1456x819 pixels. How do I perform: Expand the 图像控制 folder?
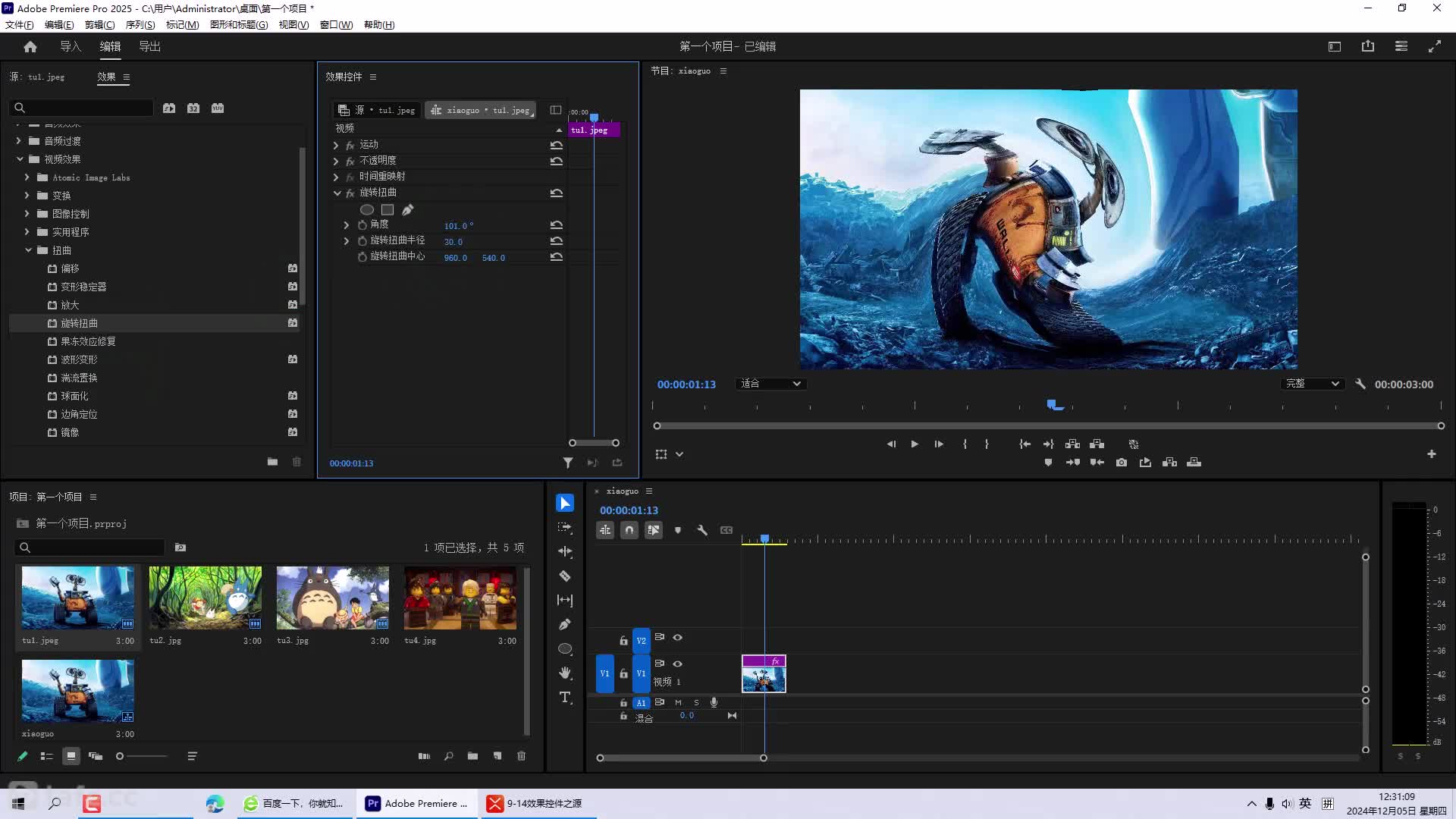[27, 214]
